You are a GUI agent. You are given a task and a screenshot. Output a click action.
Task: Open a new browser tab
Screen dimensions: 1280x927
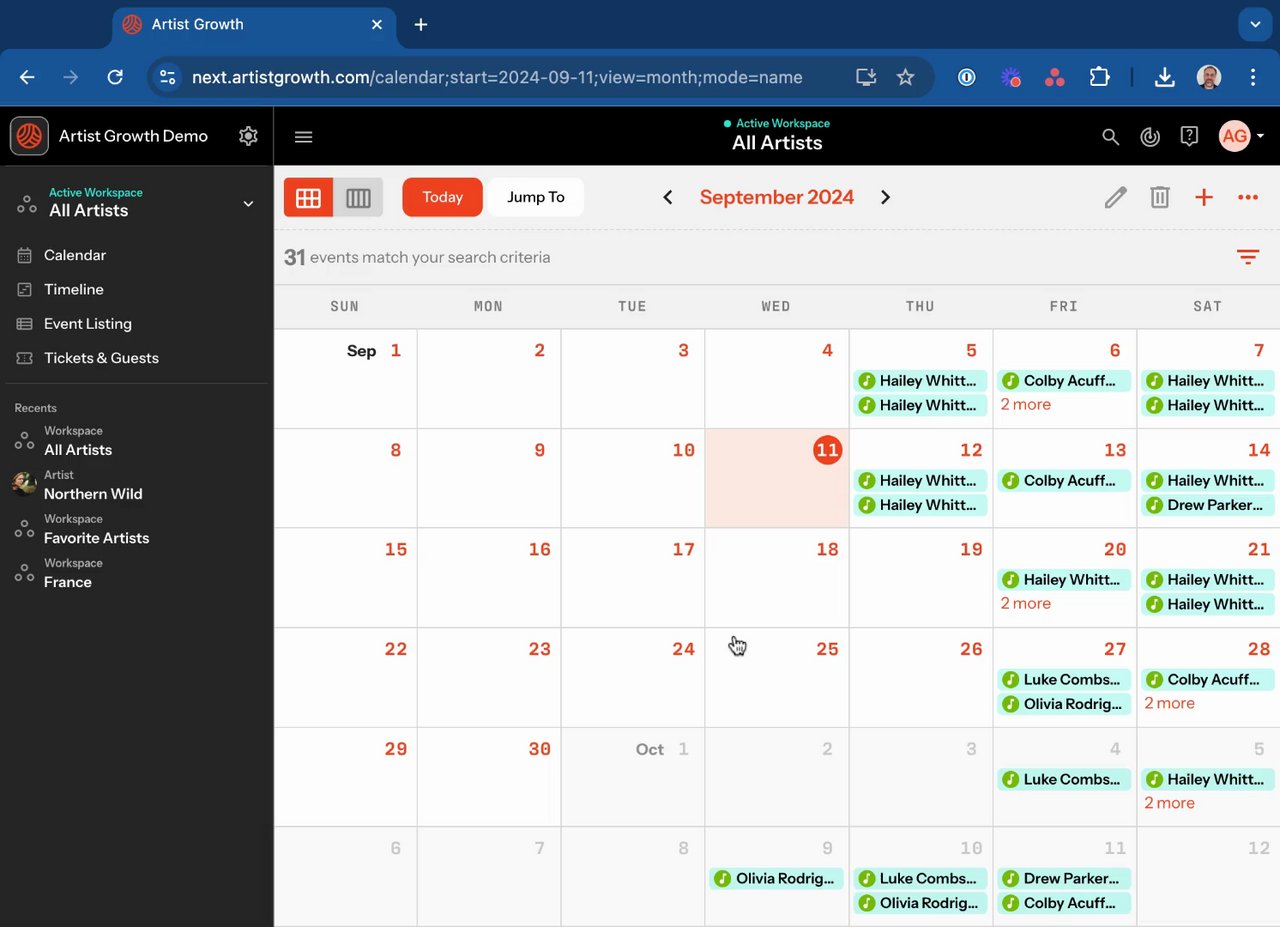click(x=421, y=25)
